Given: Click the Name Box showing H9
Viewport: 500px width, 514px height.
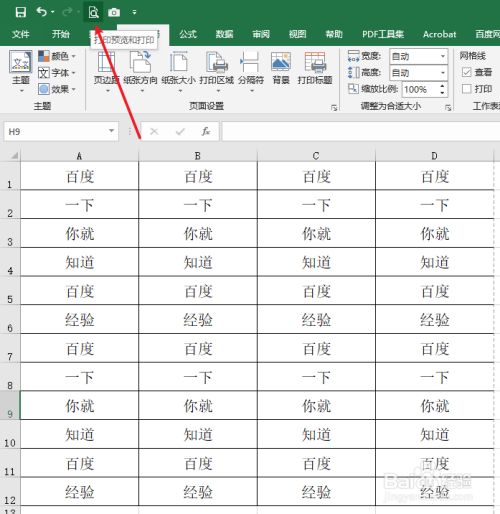Looking at the screenshot, I should click(x=55, y=131).
